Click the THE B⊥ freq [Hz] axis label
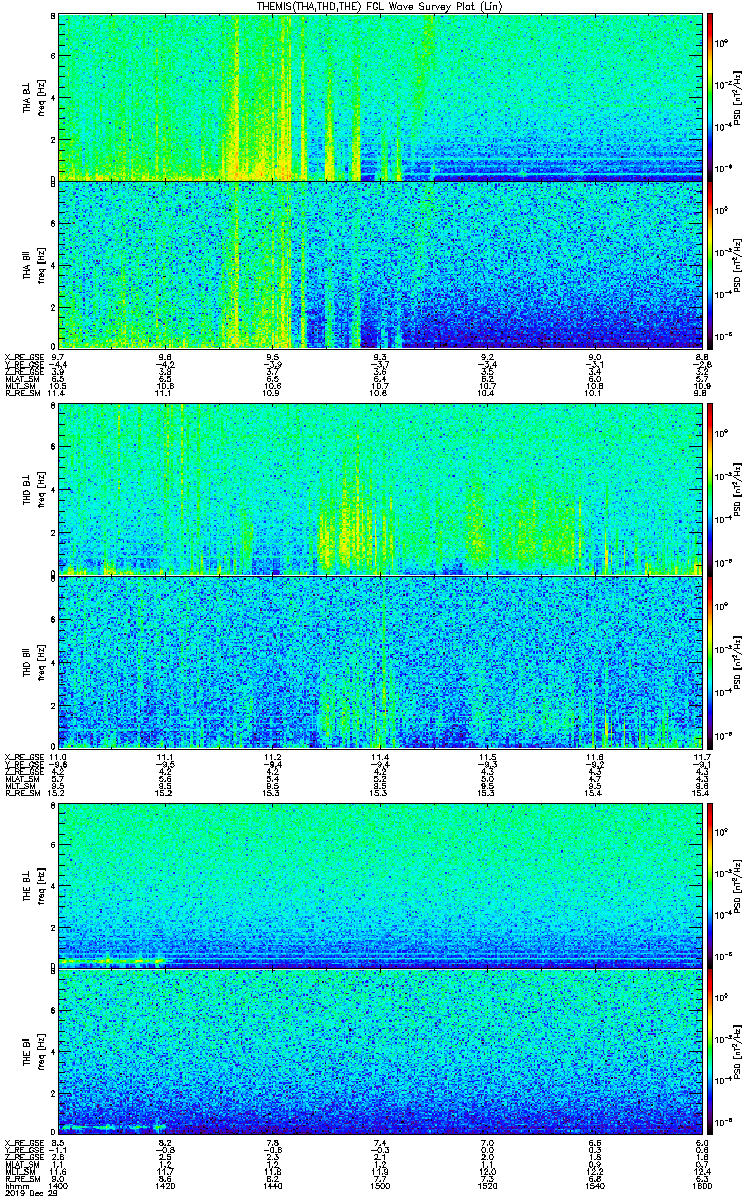 [x=43, y=885]
